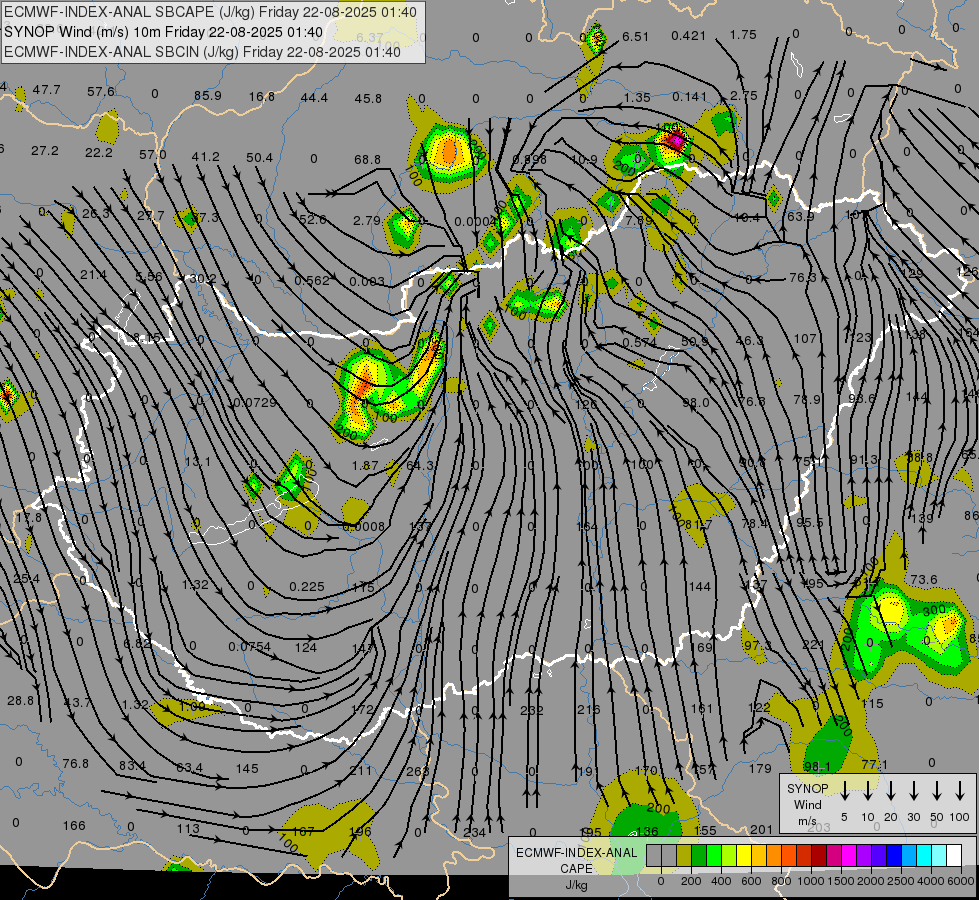Pick the dark red swatch at 1000
Image resolution: width=979 pixels, height=900 pixels.
pyautogui.click(x=819, y=856)
